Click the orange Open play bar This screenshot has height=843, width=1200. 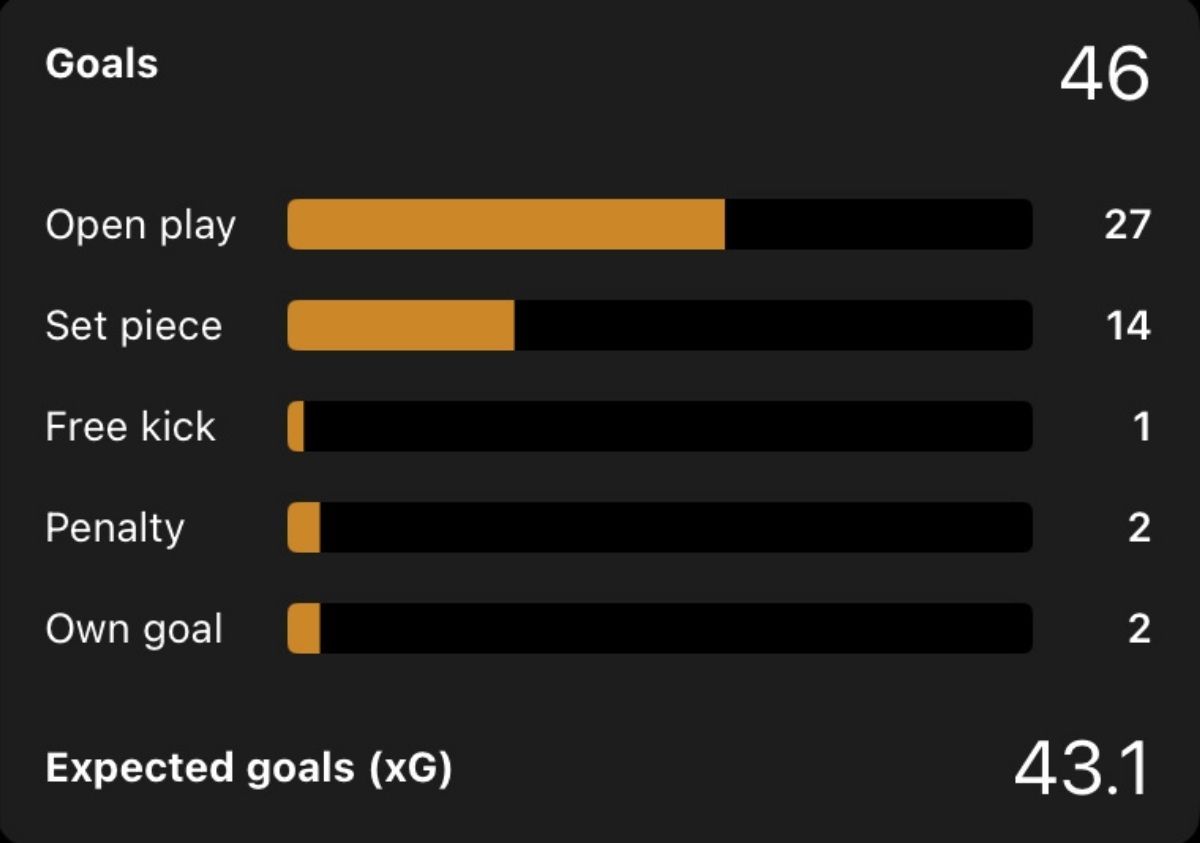click(x=506, y=224)
